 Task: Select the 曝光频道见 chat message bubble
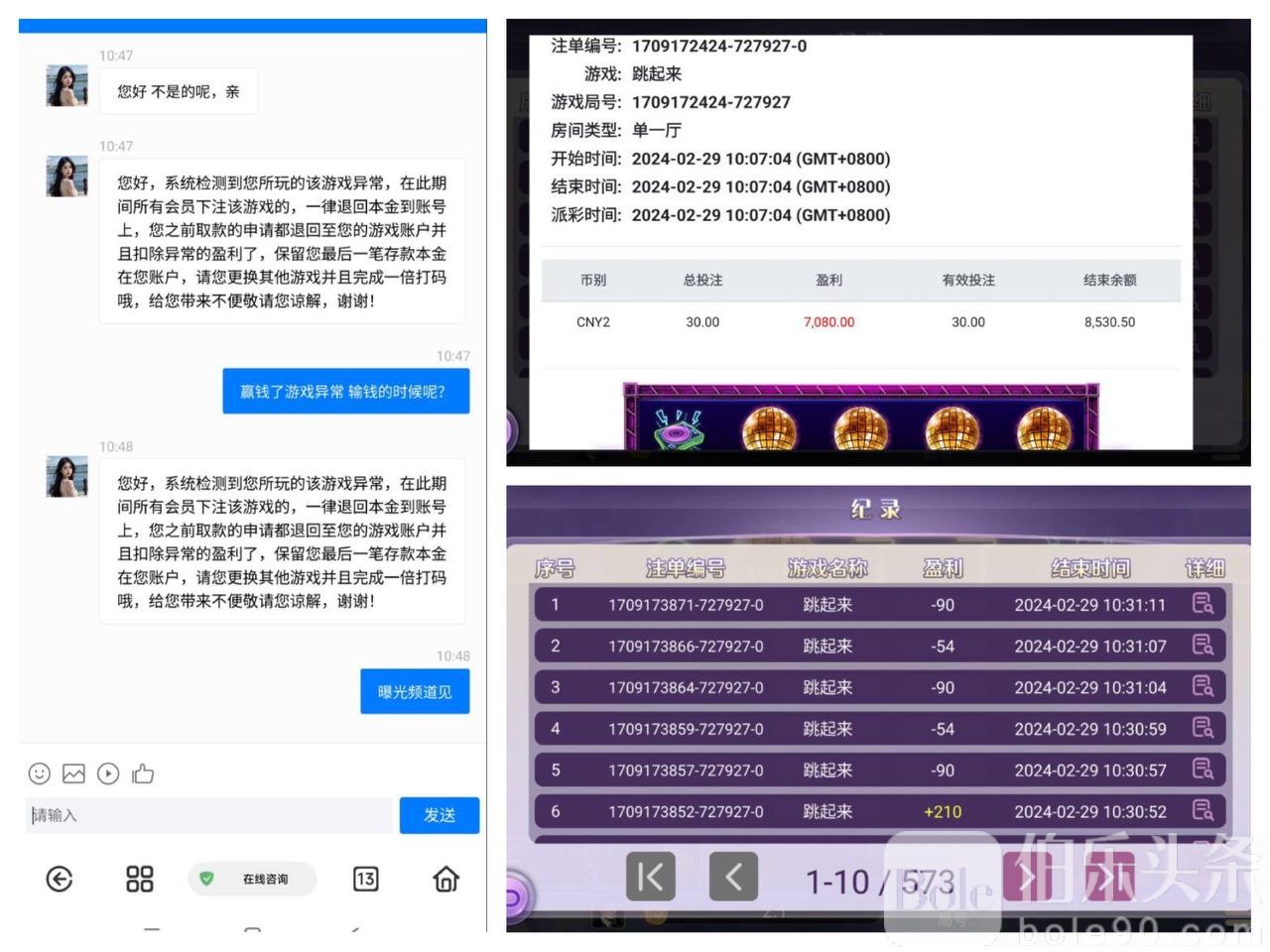point(415,692)
